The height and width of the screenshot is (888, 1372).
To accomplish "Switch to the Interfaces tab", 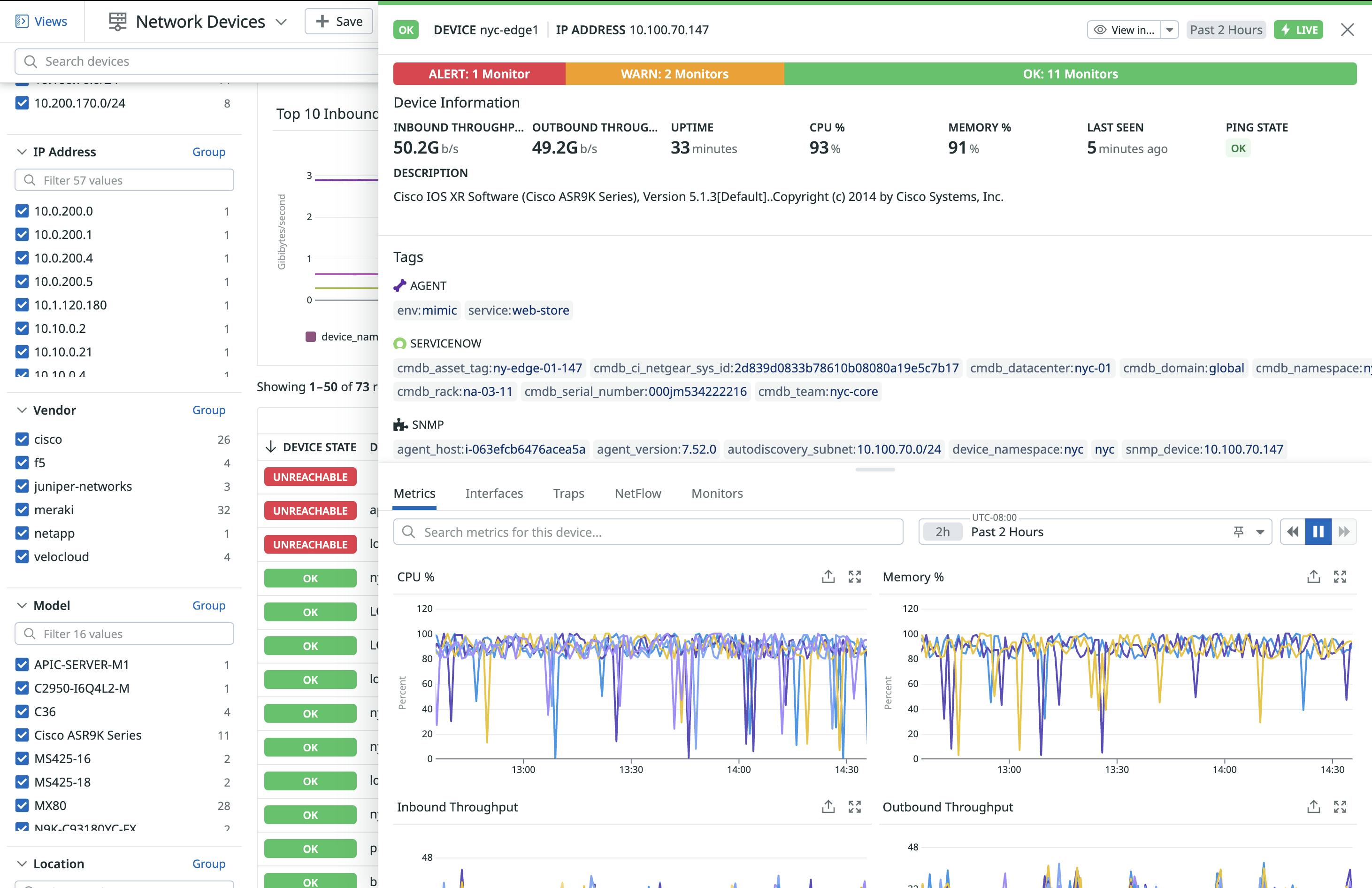I will (x=494, y=493).
